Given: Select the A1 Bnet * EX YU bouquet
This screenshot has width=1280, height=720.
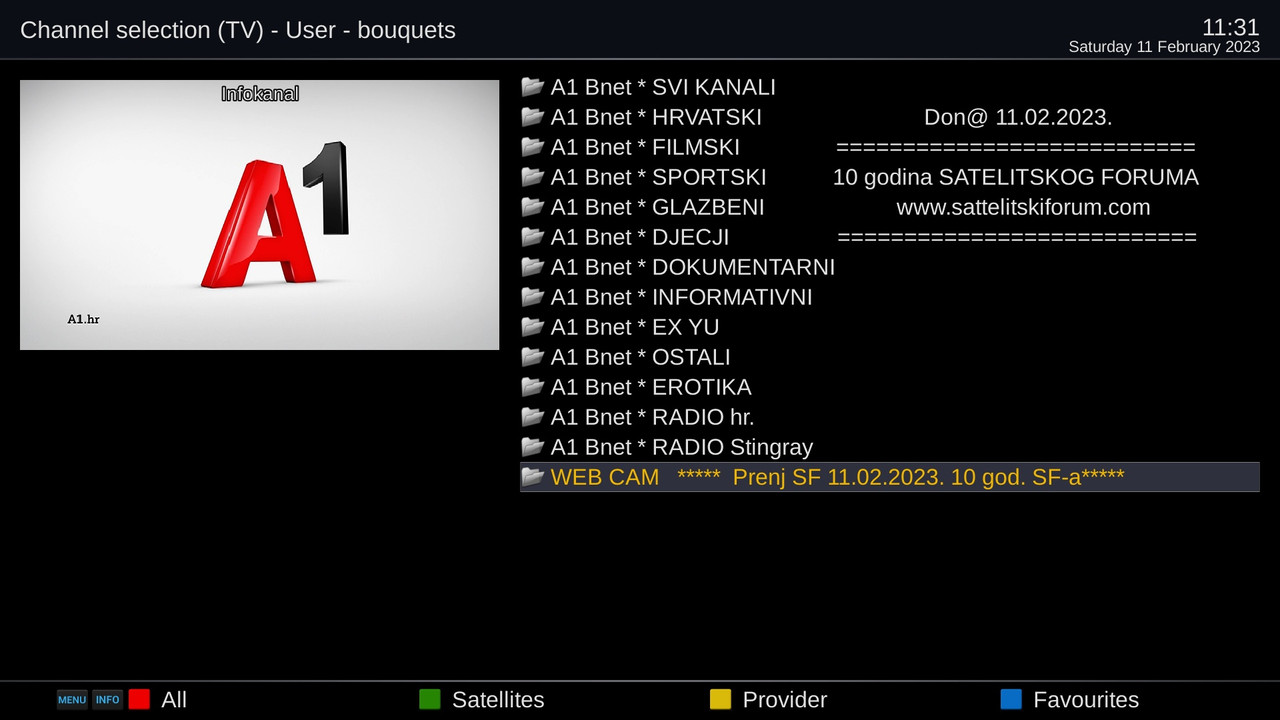Looking at the screenshot, I should click(890, 327).
